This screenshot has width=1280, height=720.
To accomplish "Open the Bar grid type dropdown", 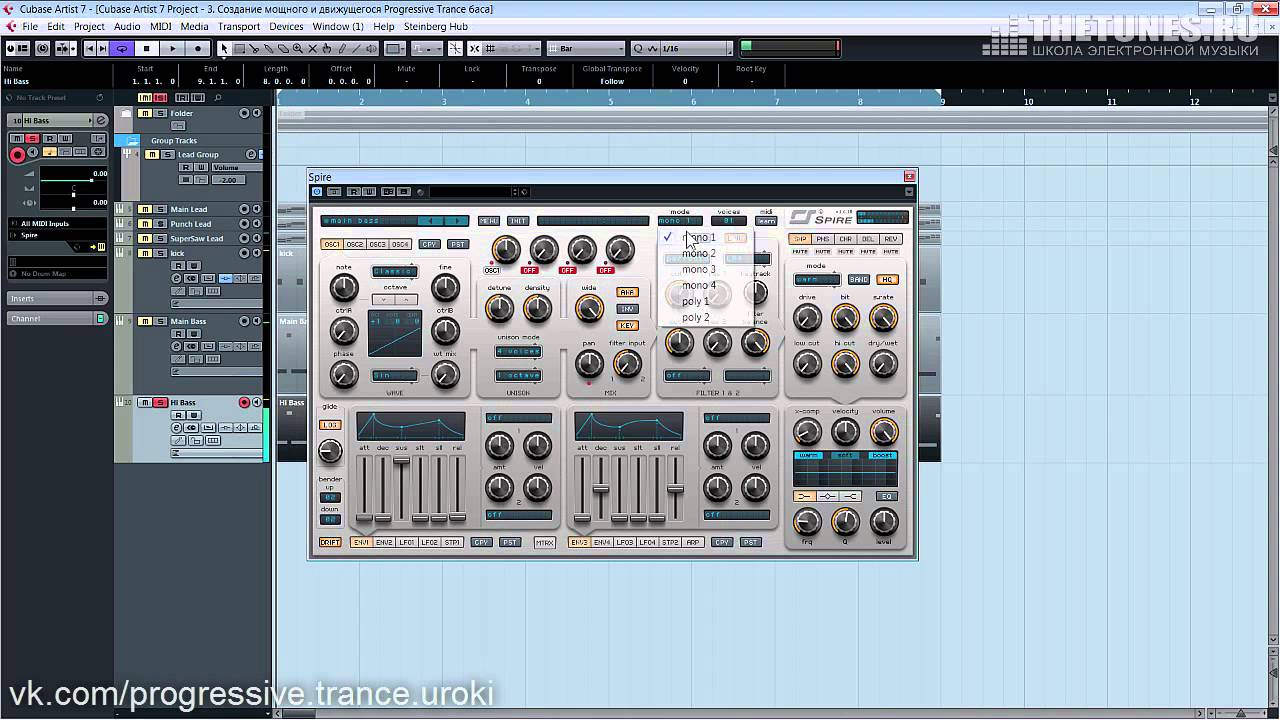I will [585, 48].
